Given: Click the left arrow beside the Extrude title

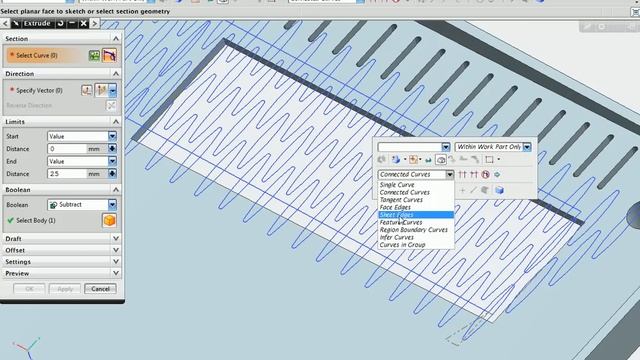Looking at the screenshot, I should pos(5,23).
